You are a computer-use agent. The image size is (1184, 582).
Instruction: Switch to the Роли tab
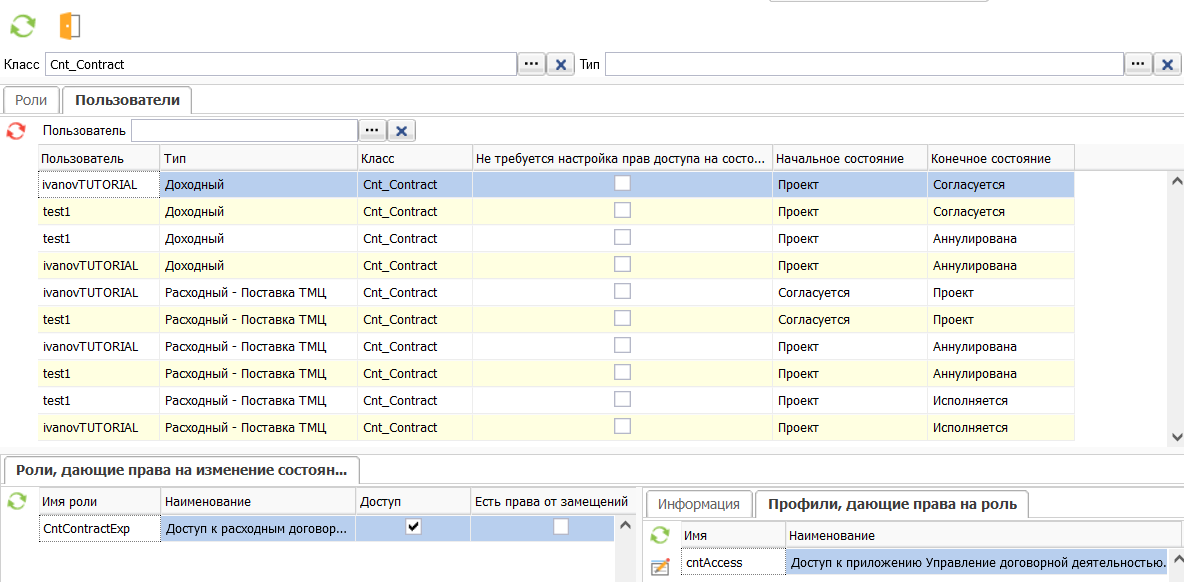(x=31, y=100)
